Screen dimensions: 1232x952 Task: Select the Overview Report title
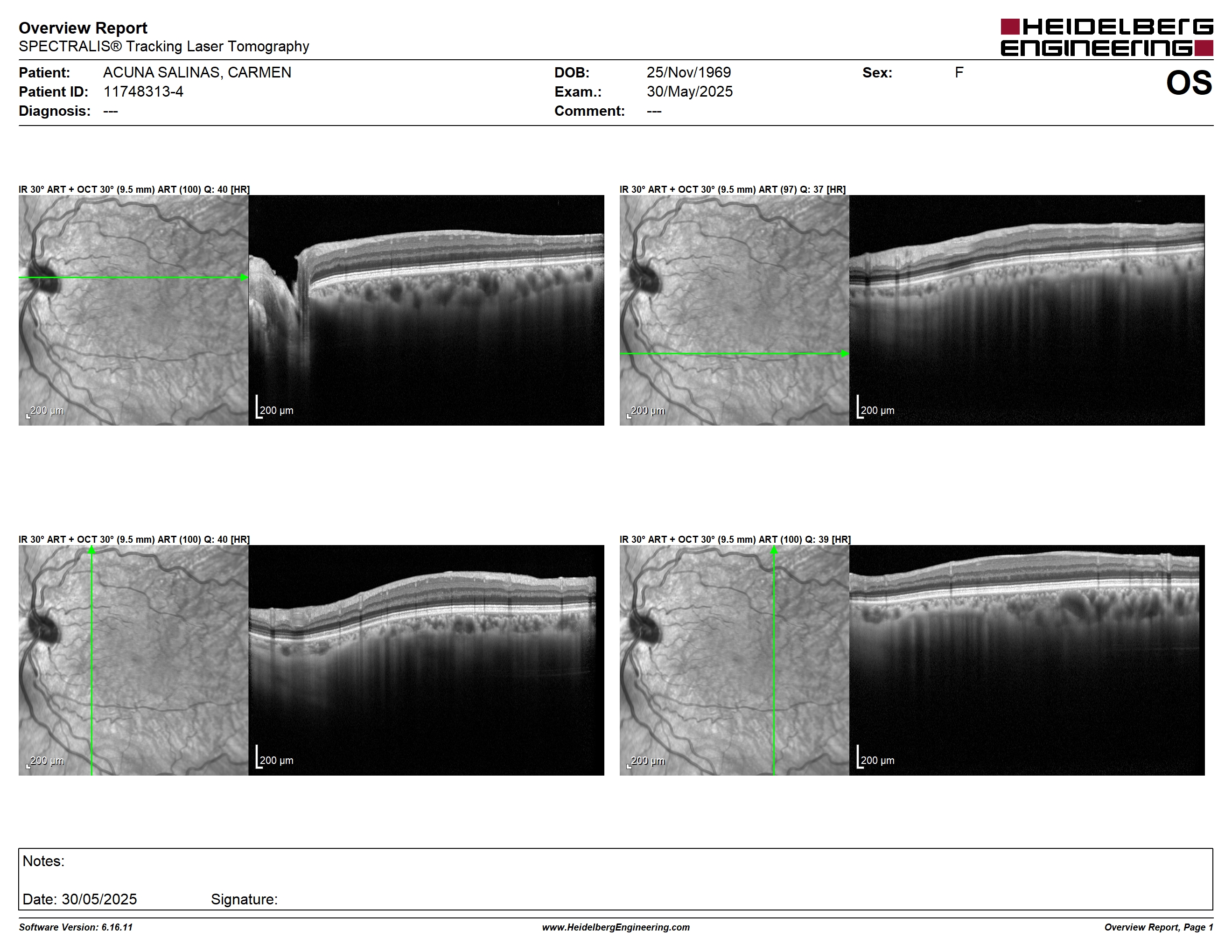83,28
